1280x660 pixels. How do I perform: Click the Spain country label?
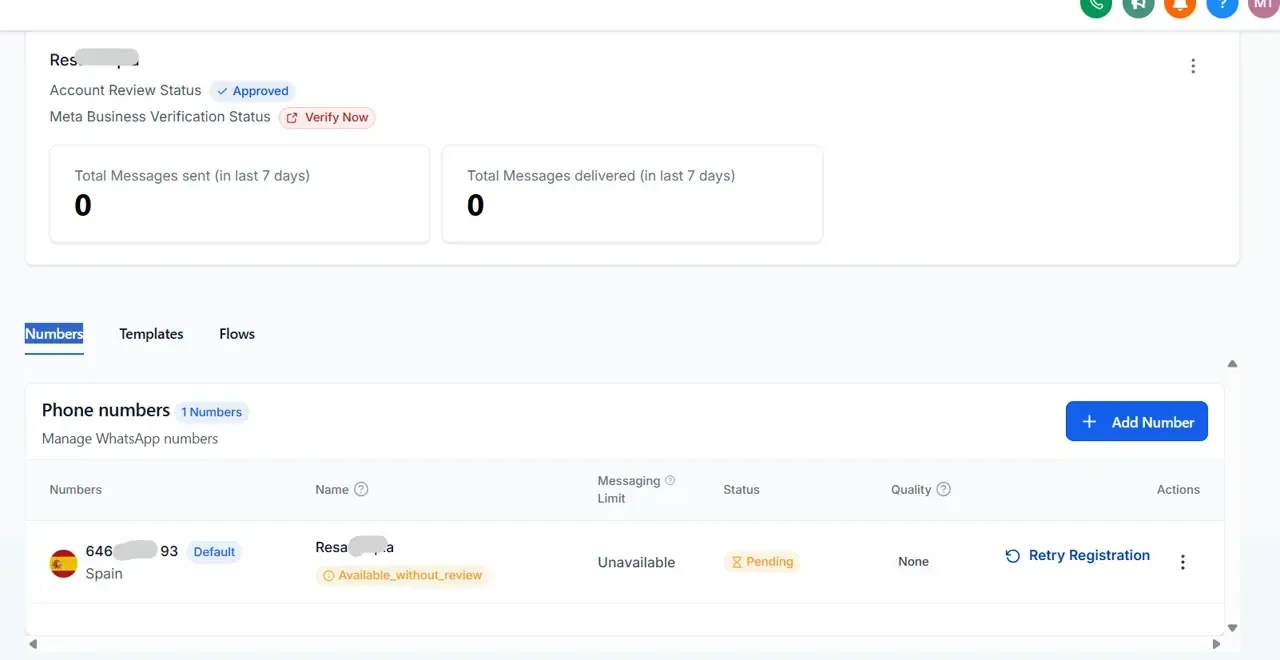point(104,574)
